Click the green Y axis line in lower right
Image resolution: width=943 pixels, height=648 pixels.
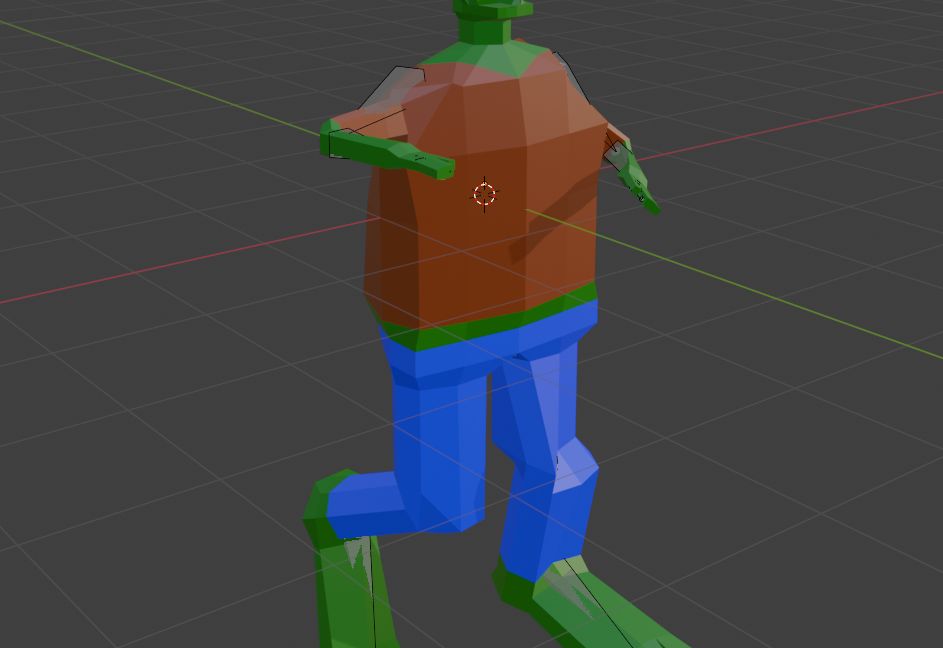coord(800,308)
